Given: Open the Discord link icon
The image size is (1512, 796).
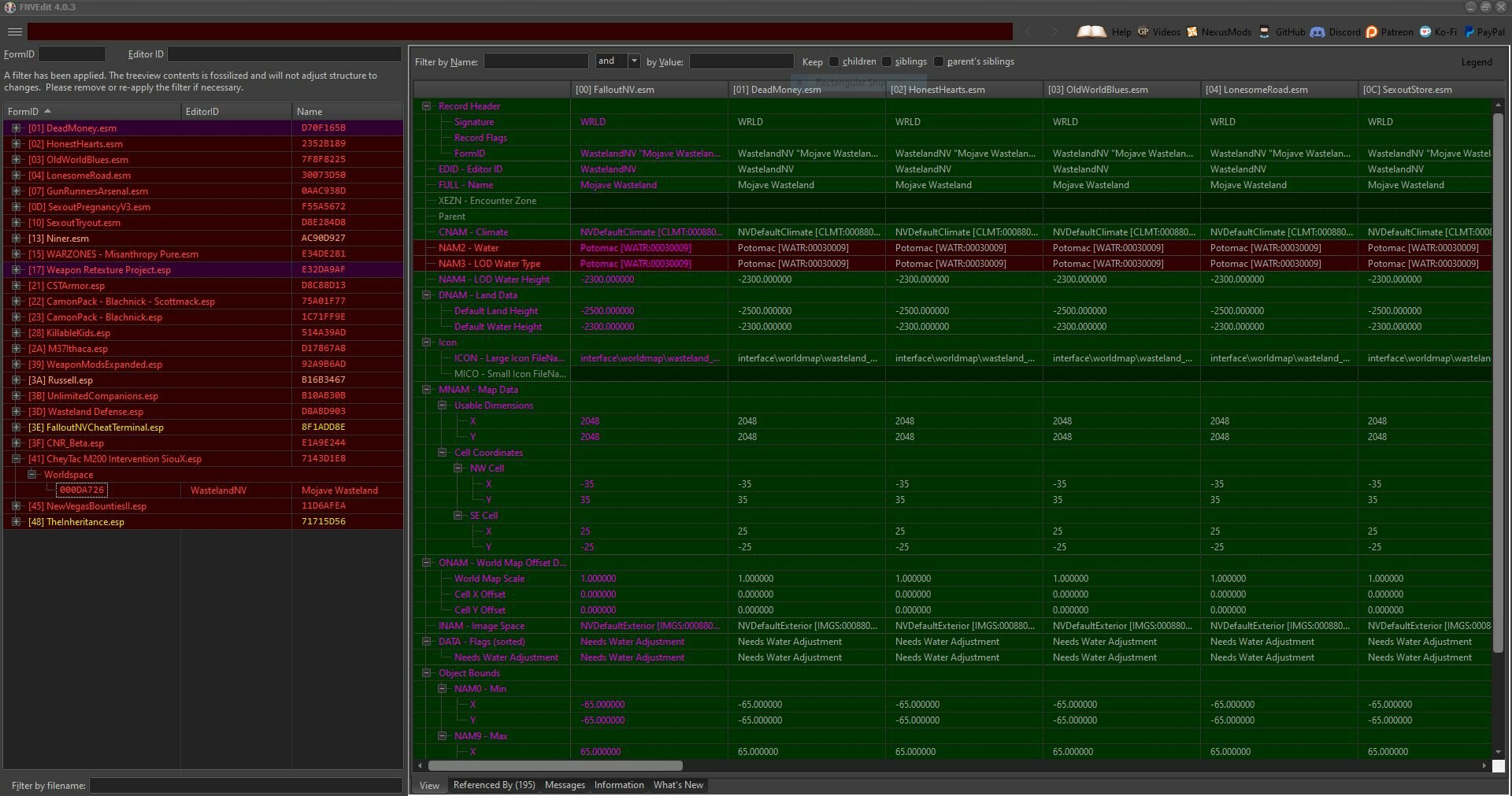Looking at the screenshot, I should tap(1317, 31).
